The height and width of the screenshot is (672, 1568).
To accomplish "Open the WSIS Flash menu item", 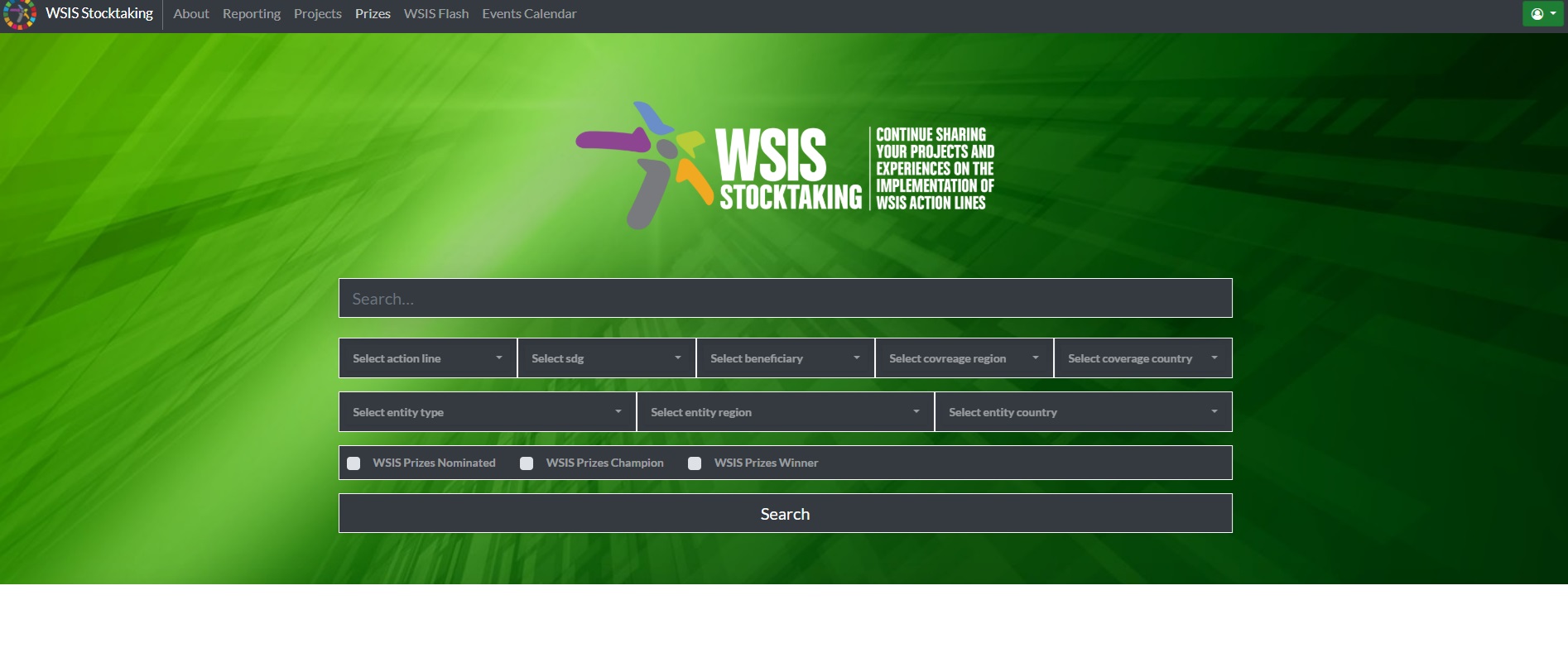I will 436,14.
